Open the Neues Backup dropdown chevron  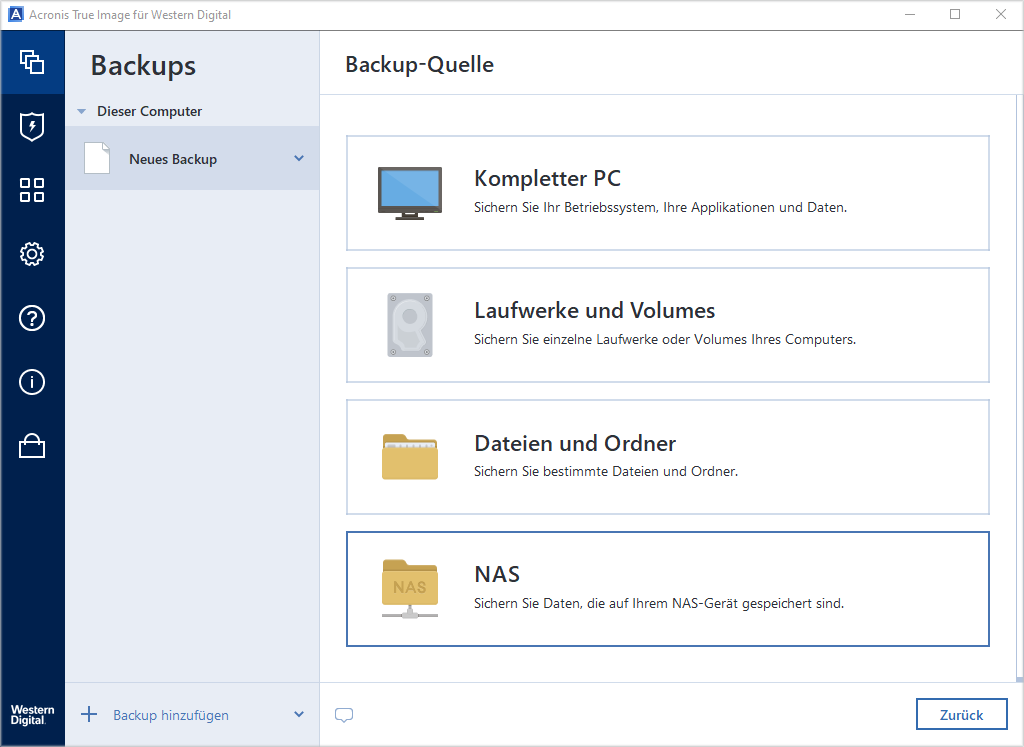(298, 158)
